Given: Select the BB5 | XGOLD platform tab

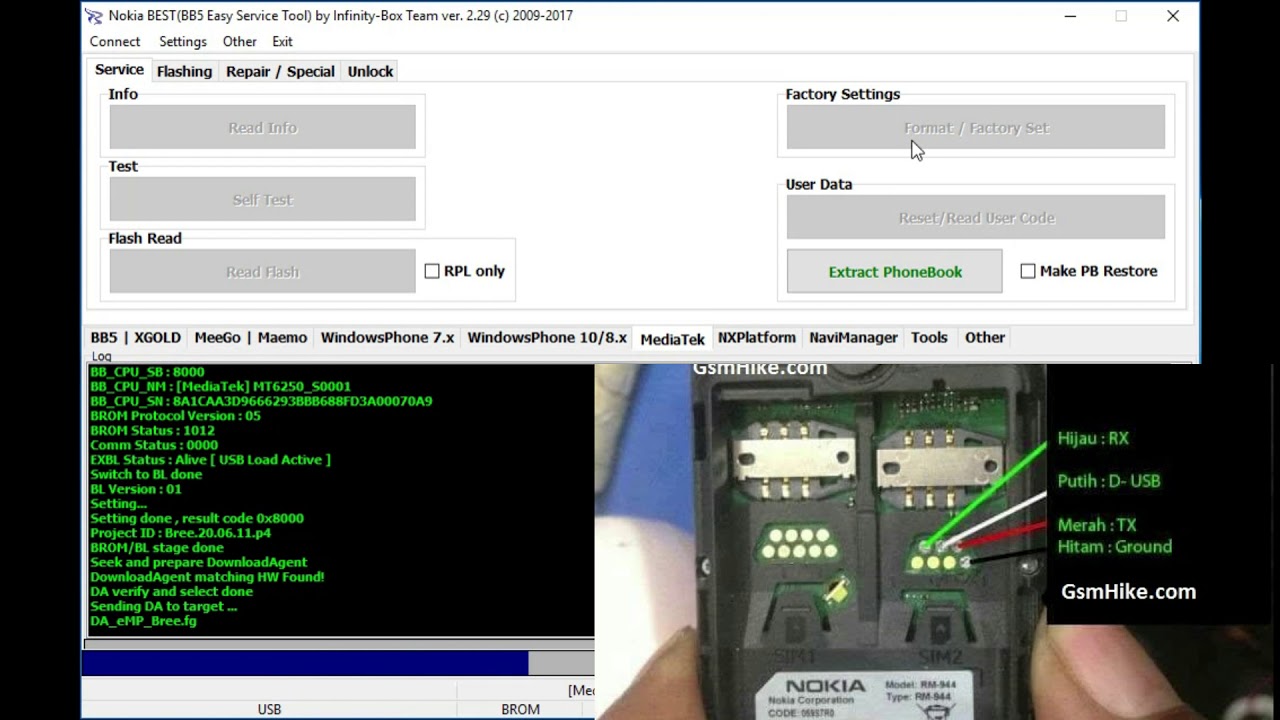Looking at the screenshot, I should pos(135,337).
